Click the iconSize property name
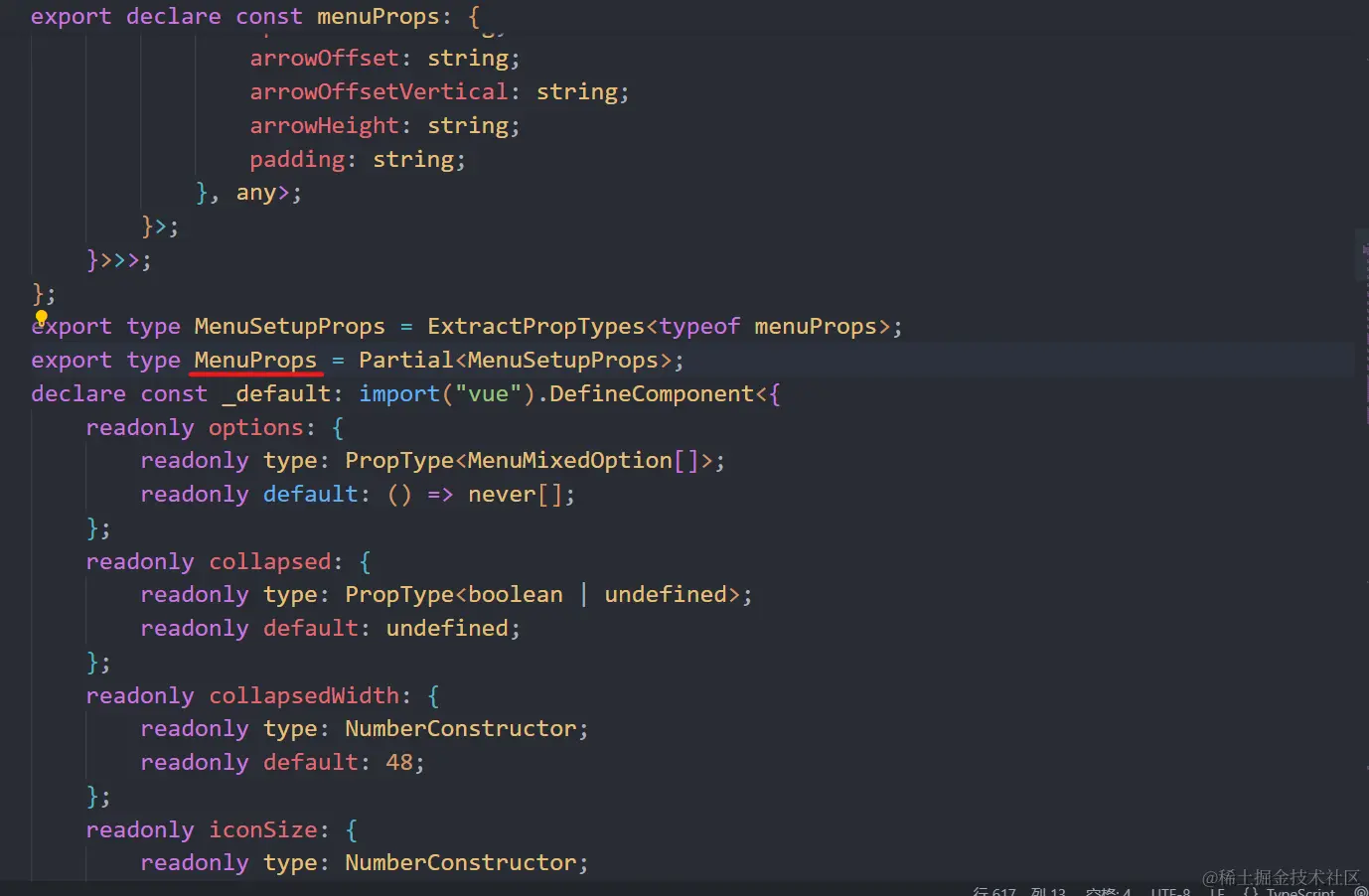This screenshot has width=1369, height=896. 262,829
